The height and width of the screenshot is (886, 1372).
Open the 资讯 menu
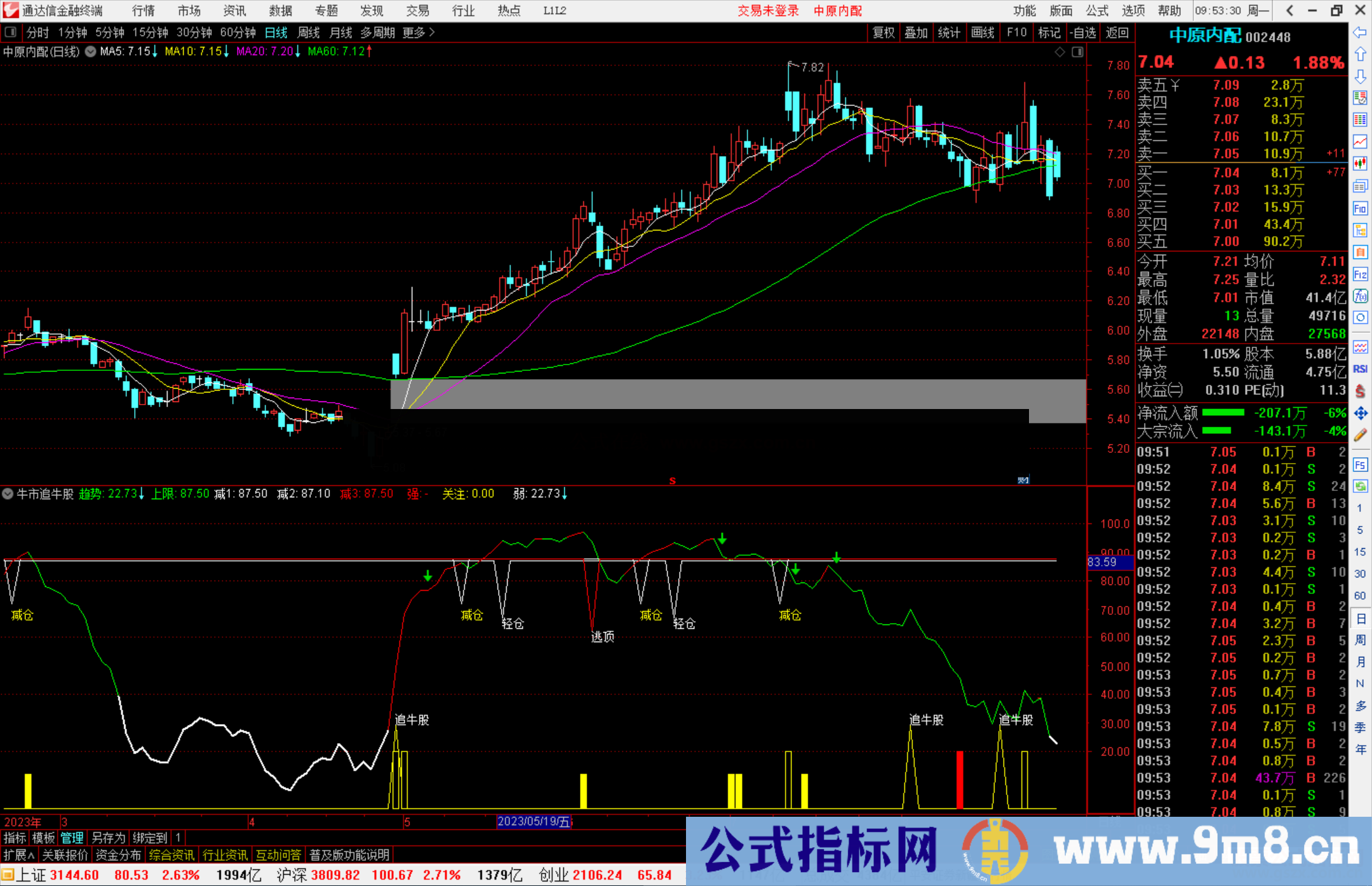[235, 11]
